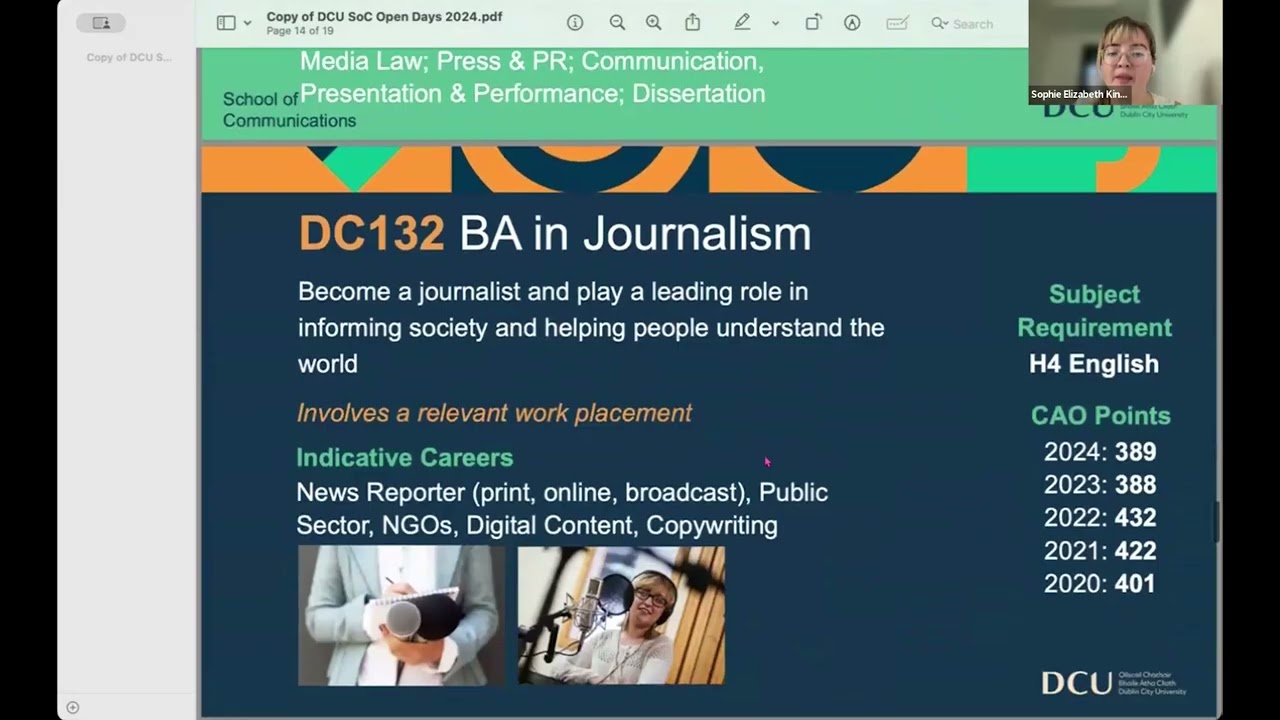The width and height of the screenshot is (1280, 720).
Task: Click the '2022: 432' points row
Action: click(1100, 518)
